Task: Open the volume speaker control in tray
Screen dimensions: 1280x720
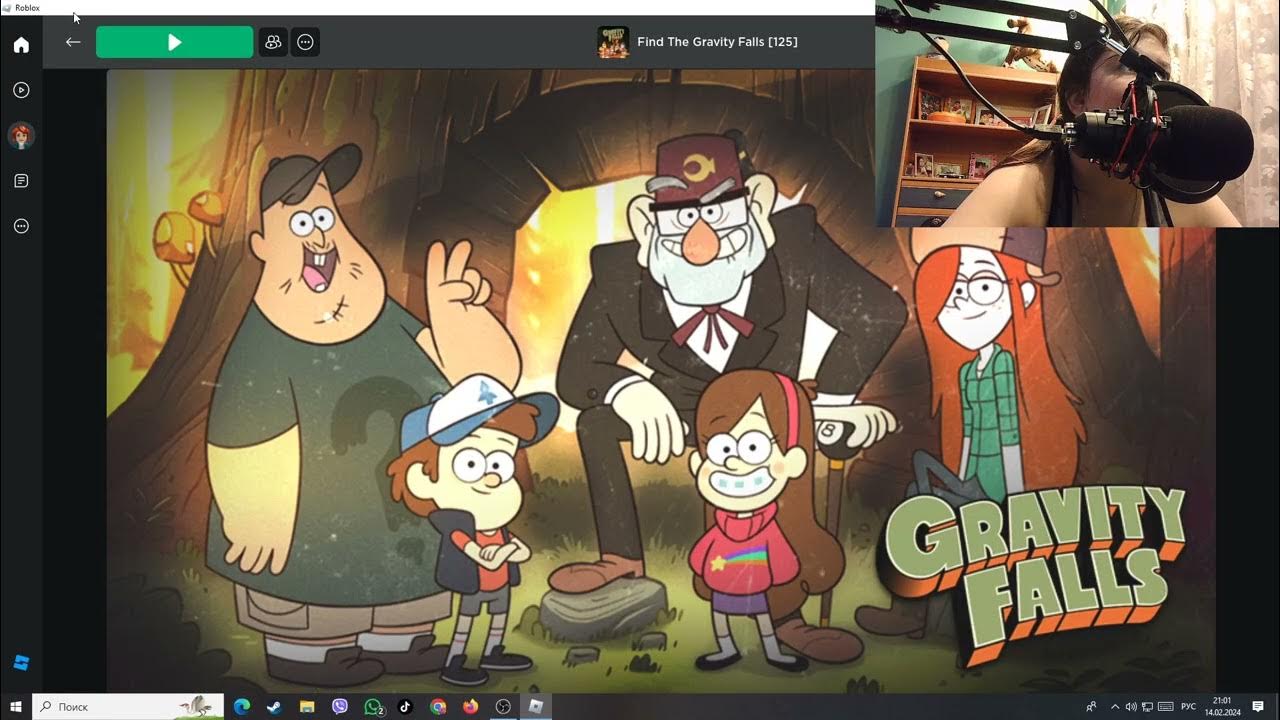Action: point(1131,707)
